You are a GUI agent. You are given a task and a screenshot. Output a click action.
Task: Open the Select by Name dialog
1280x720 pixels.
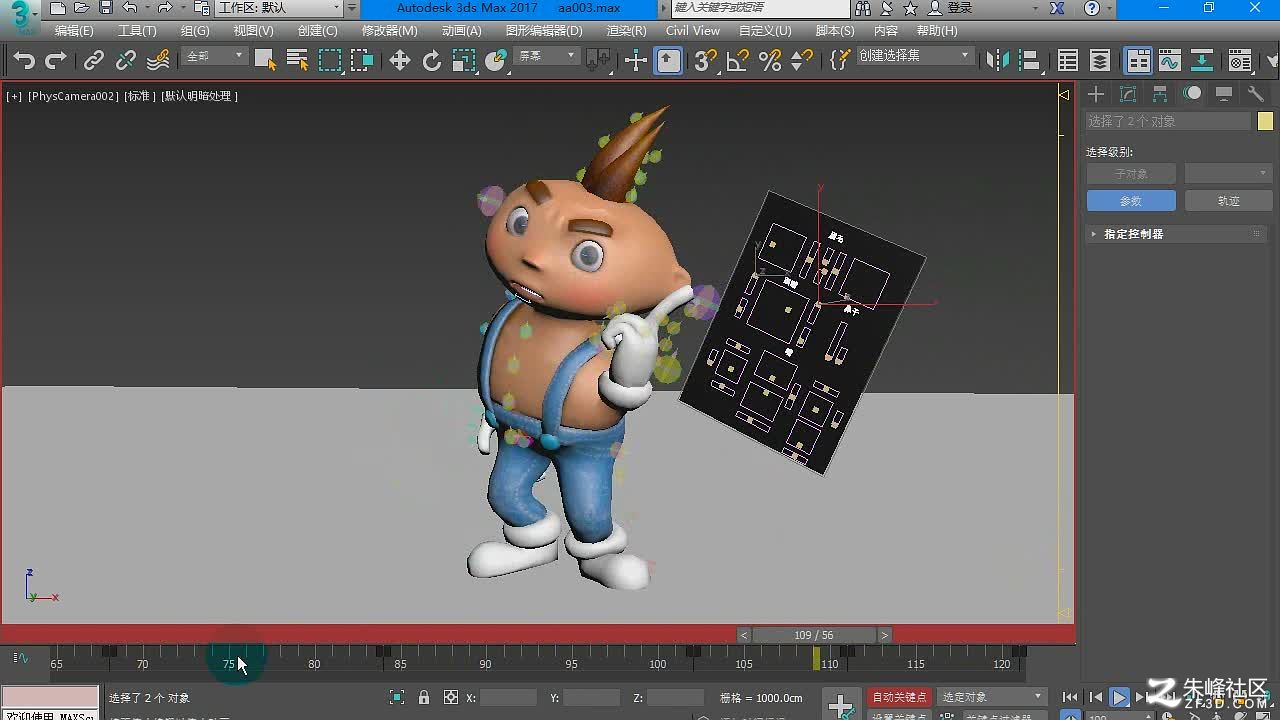[x=297, y=60]
